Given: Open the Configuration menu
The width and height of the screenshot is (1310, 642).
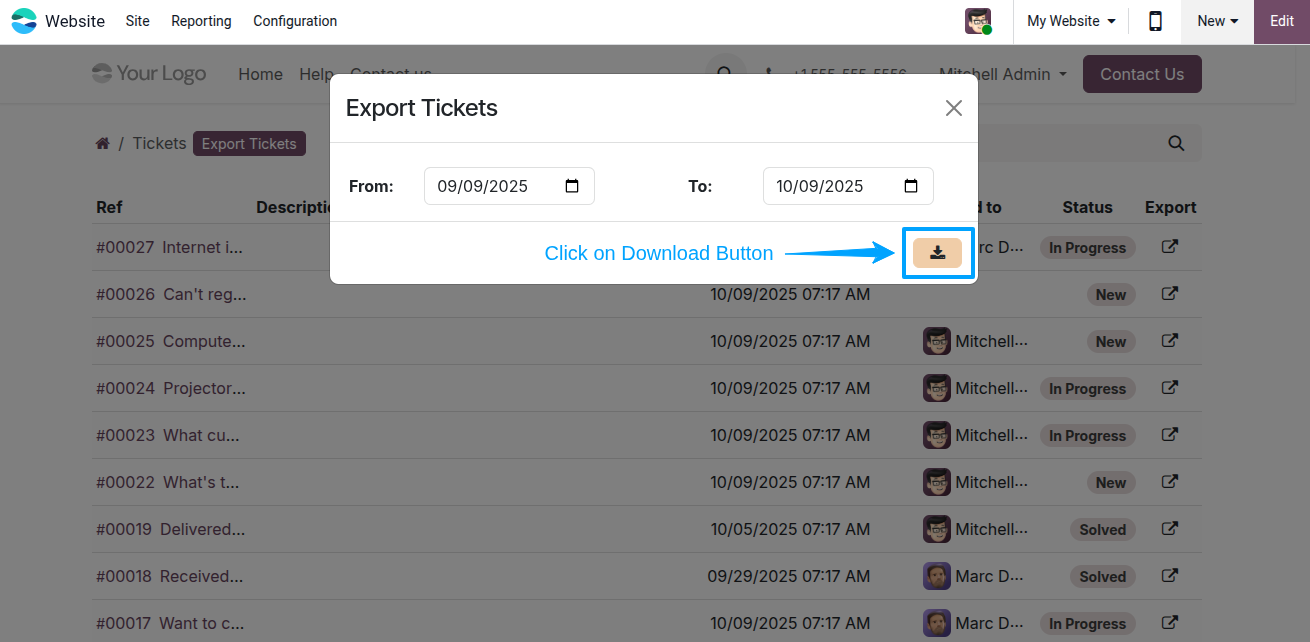Looking at the screenshot, I should pyautogui.click(x=295, y=21).
